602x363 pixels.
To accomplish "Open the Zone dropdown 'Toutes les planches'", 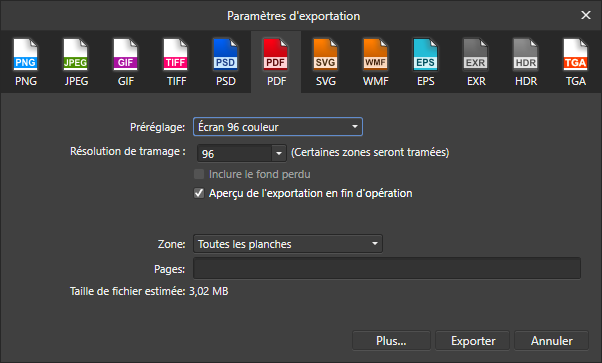I will pos(288,244).
